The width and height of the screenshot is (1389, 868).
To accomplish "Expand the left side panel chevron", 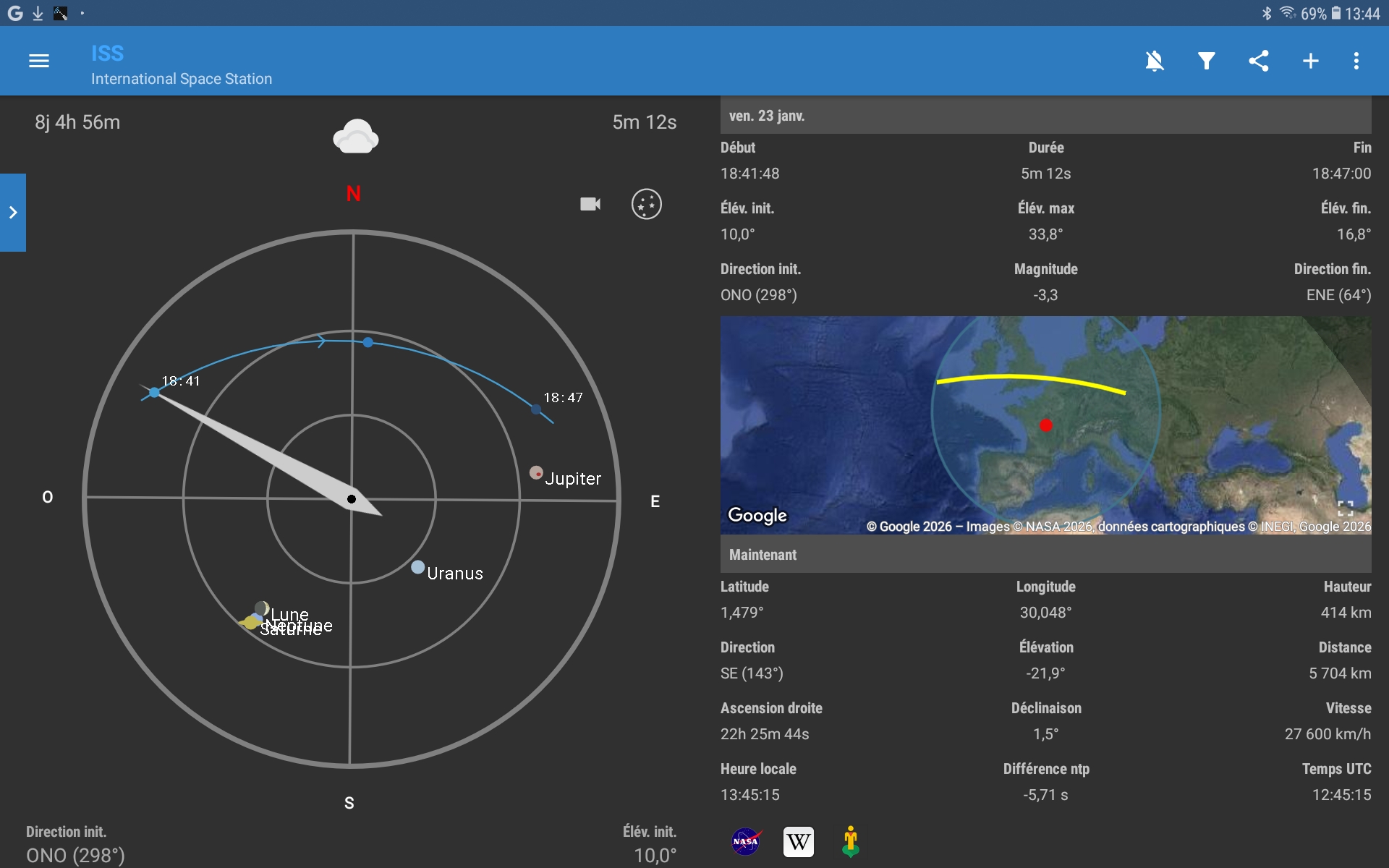I will [x=13, y=213].
